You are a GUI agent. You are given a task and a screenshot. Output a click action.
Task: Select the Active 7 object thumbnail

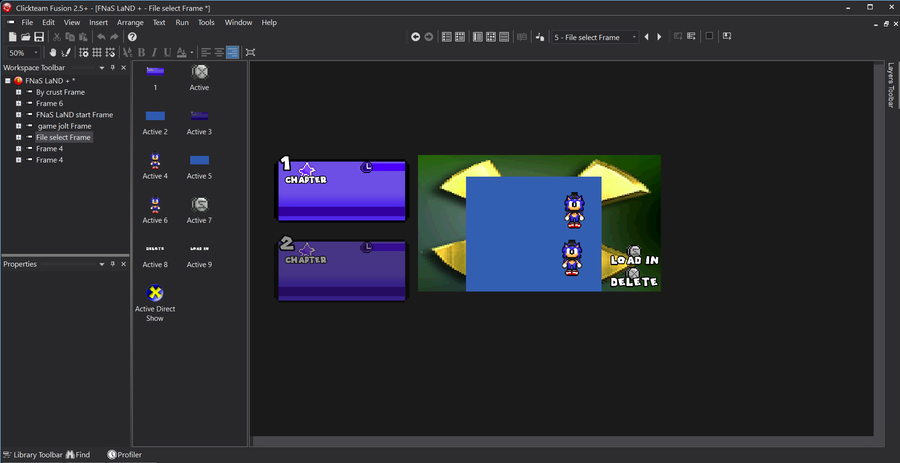click(x=199, y=204)
